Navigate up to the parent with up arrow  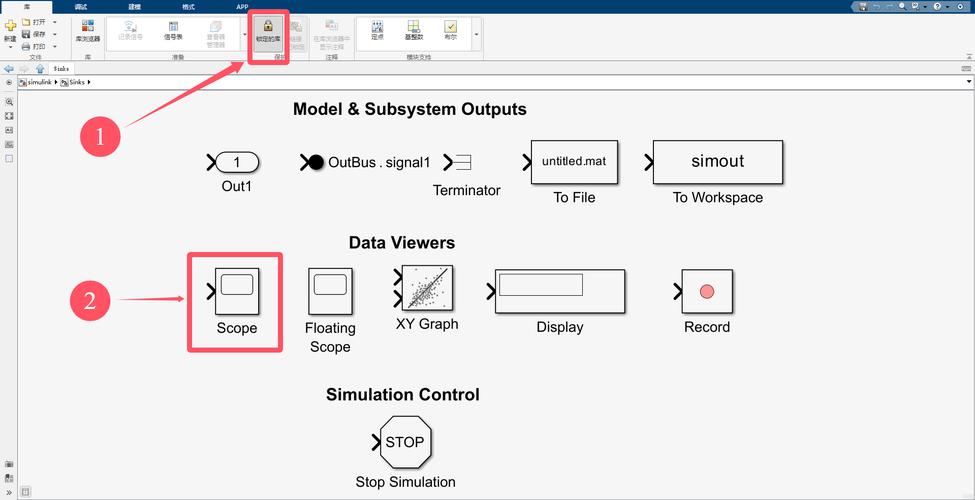tap(40, 68)
